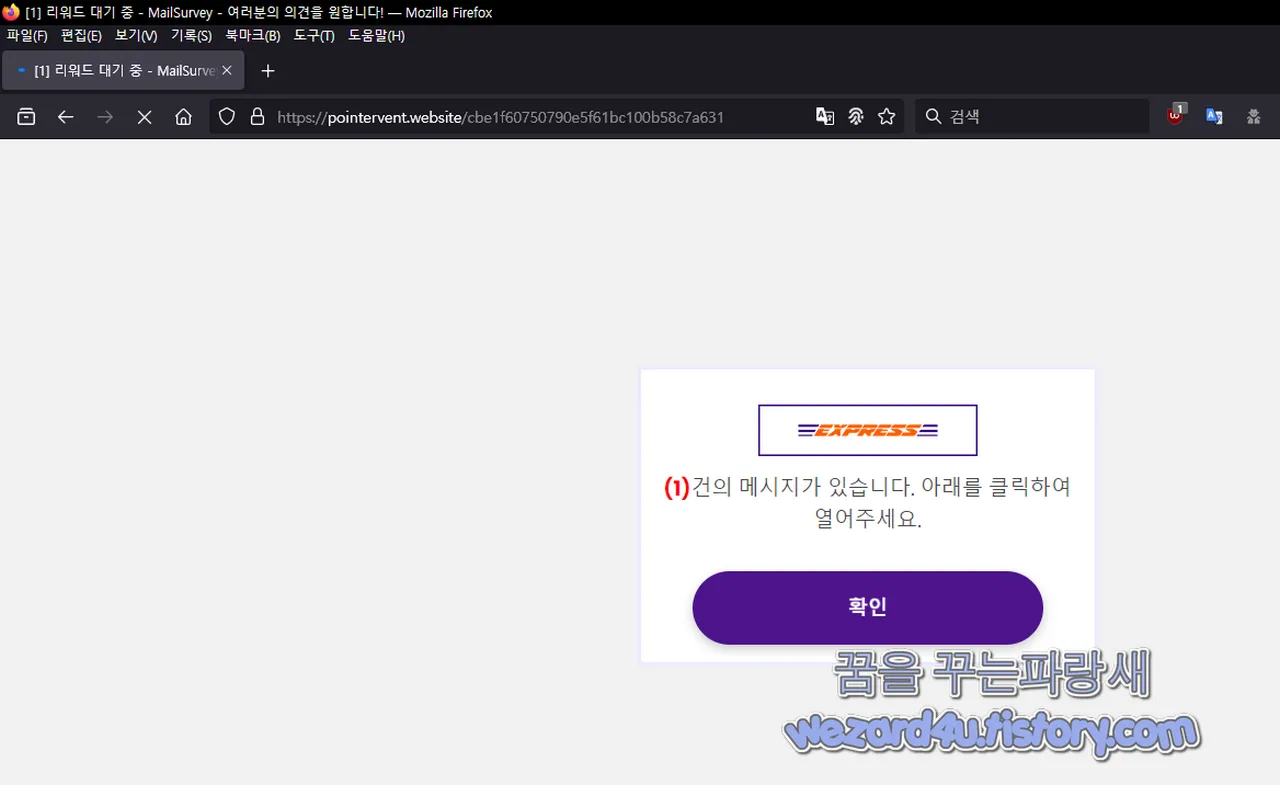Screen dimensions: 1280x785
Task: Open the 도구(T) menu
Action: (x=314, y=36)
